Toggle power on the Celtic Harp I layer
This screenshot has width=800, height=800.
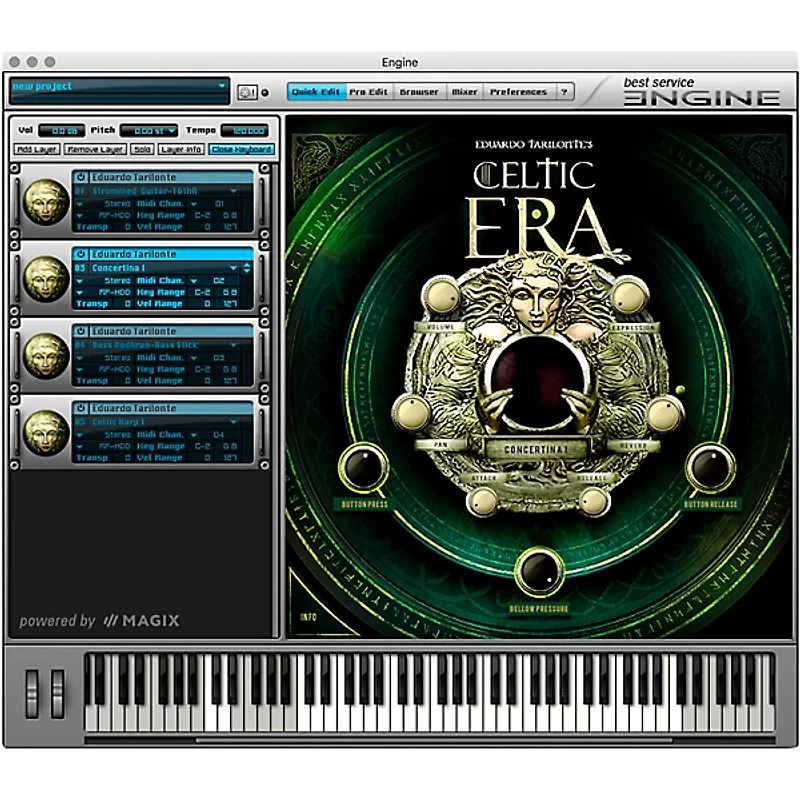pos(79,407)
